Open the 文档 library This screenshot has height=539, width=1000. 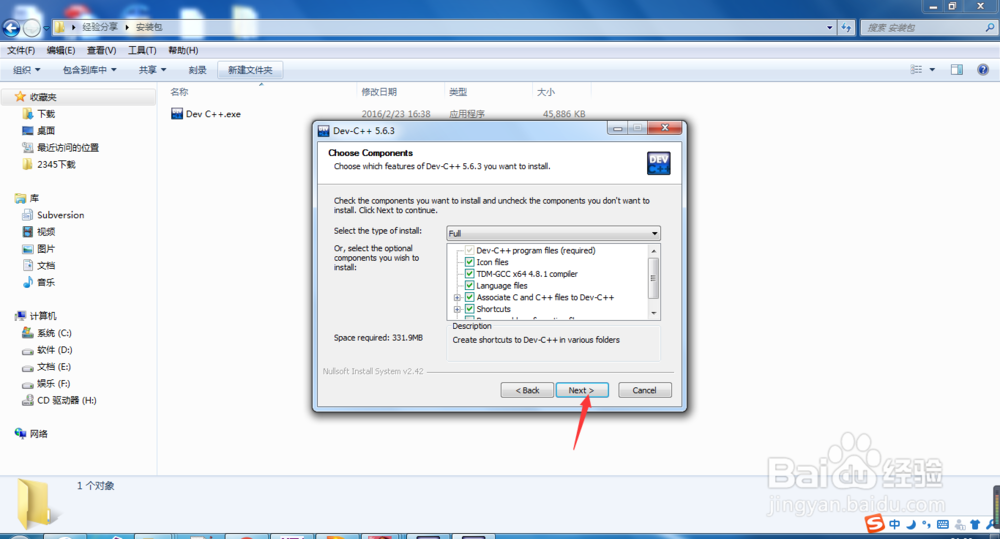46,265
